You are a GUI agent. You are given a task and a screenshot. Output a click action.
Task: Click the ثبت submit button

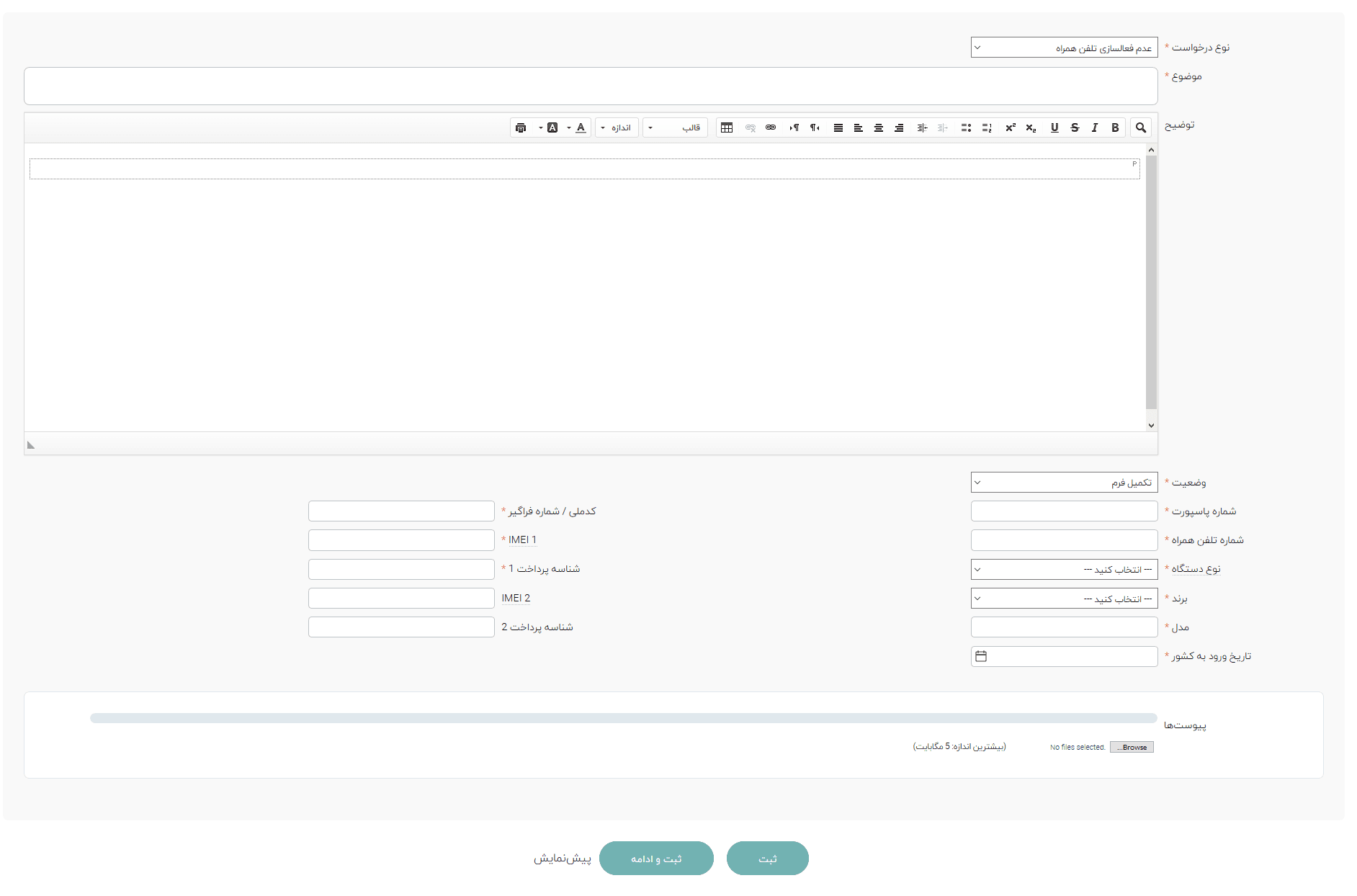point(767,859)
